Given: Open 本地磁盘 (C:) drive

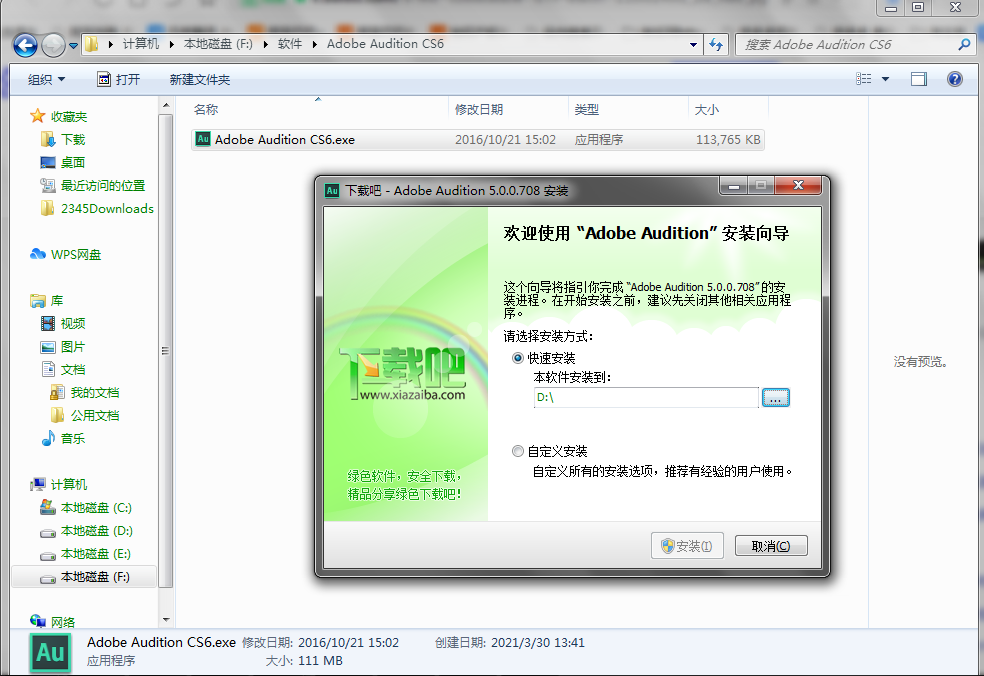Looking at the screenshot, I should (x=85, y=507).
